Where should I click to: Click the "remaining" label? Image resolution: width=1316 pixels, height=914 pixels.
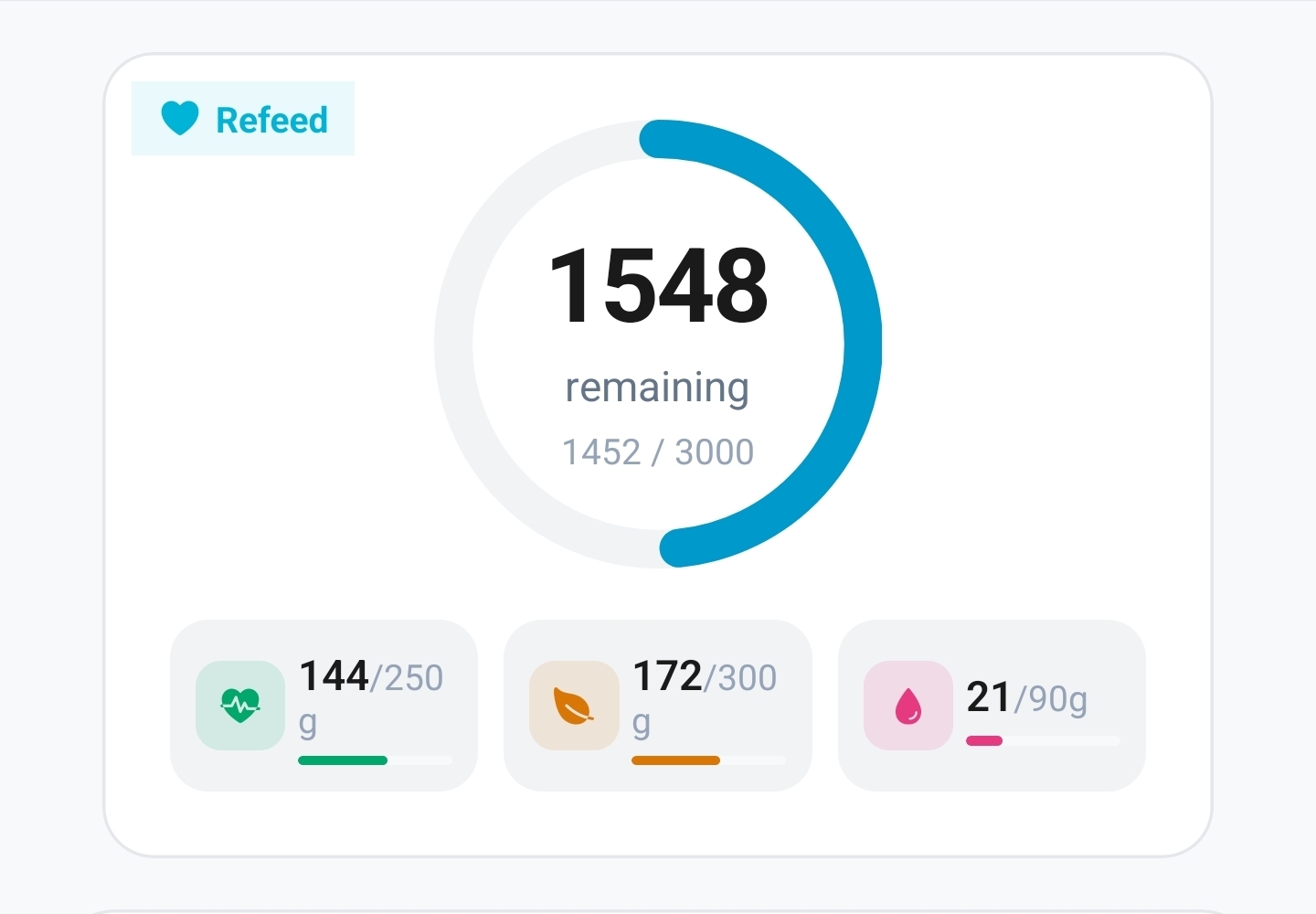click(657, 388)
